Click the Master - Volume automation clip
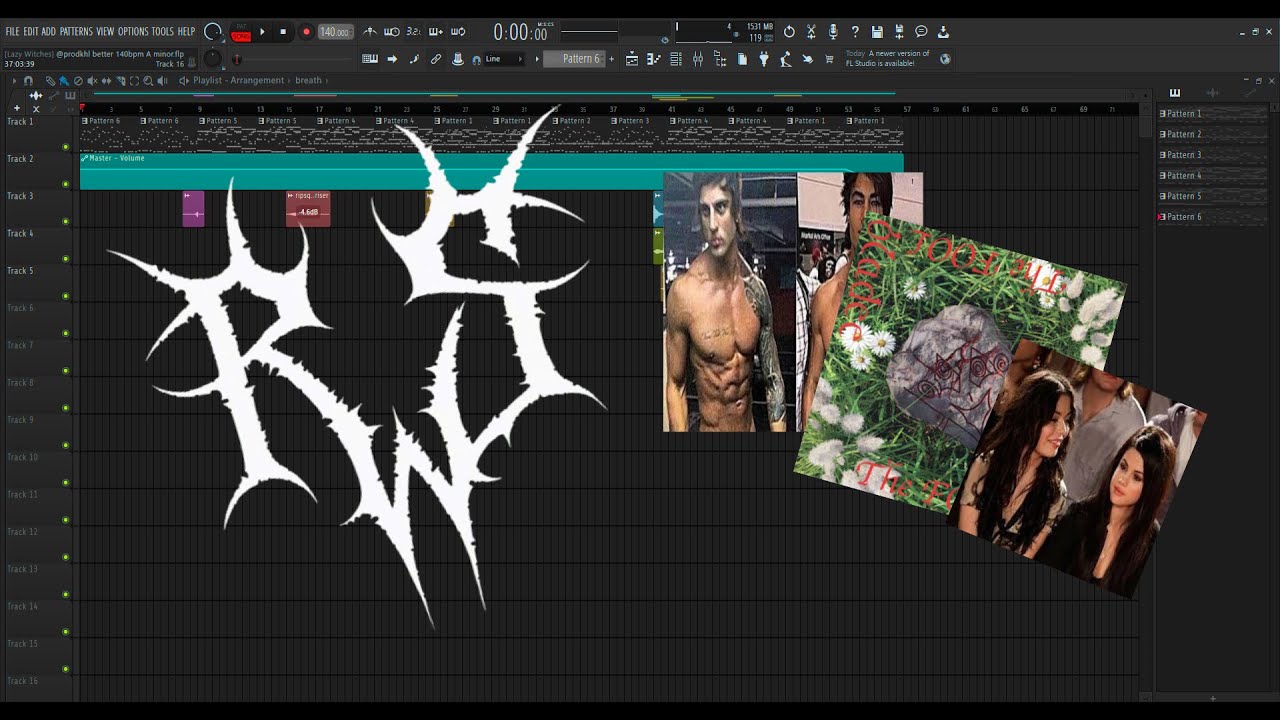Viewport: 1280px width, 720px height. tap(491, 171)
